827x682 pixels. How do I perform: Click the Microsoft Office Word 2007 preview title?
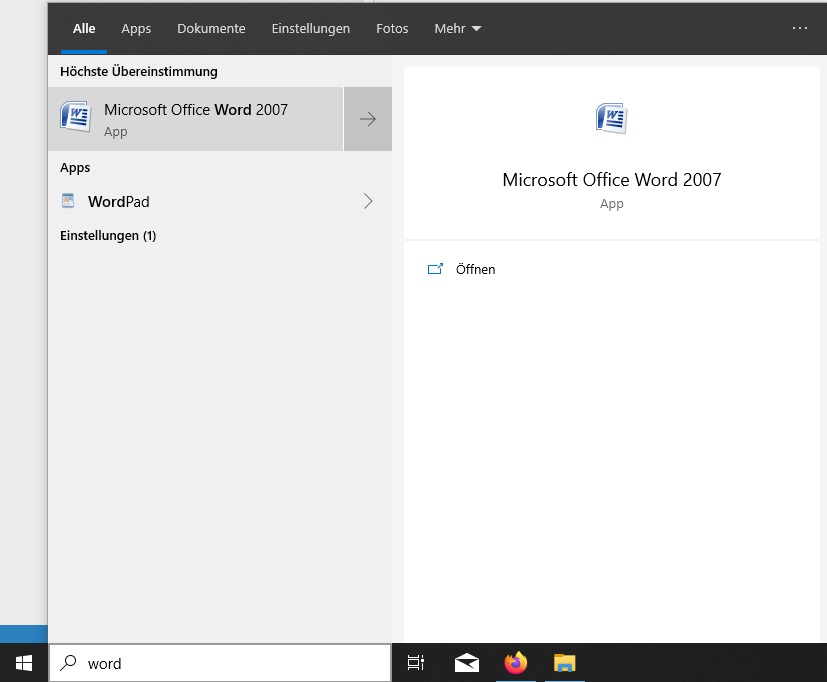[x=611, y=180]
